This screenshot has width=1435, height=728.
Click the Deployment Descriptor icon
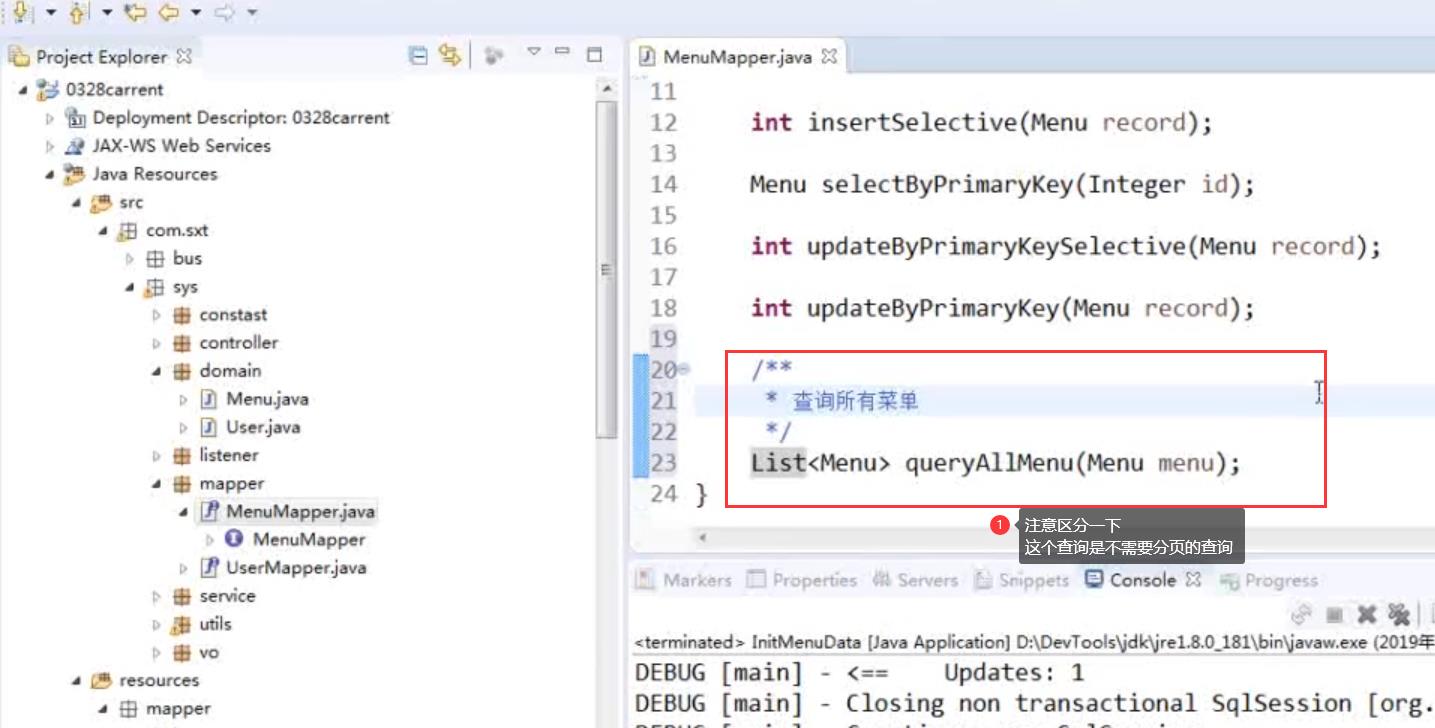point(76,118)
